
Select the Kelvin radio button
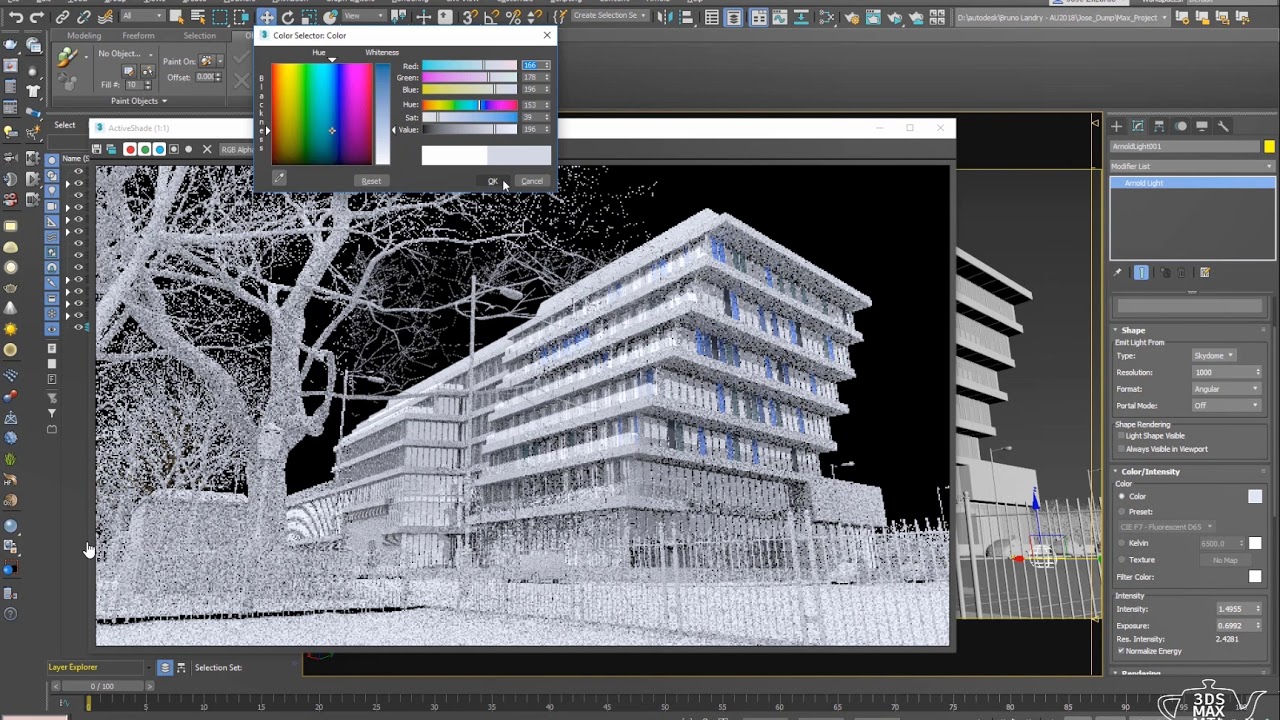[x=1121, y=543]
